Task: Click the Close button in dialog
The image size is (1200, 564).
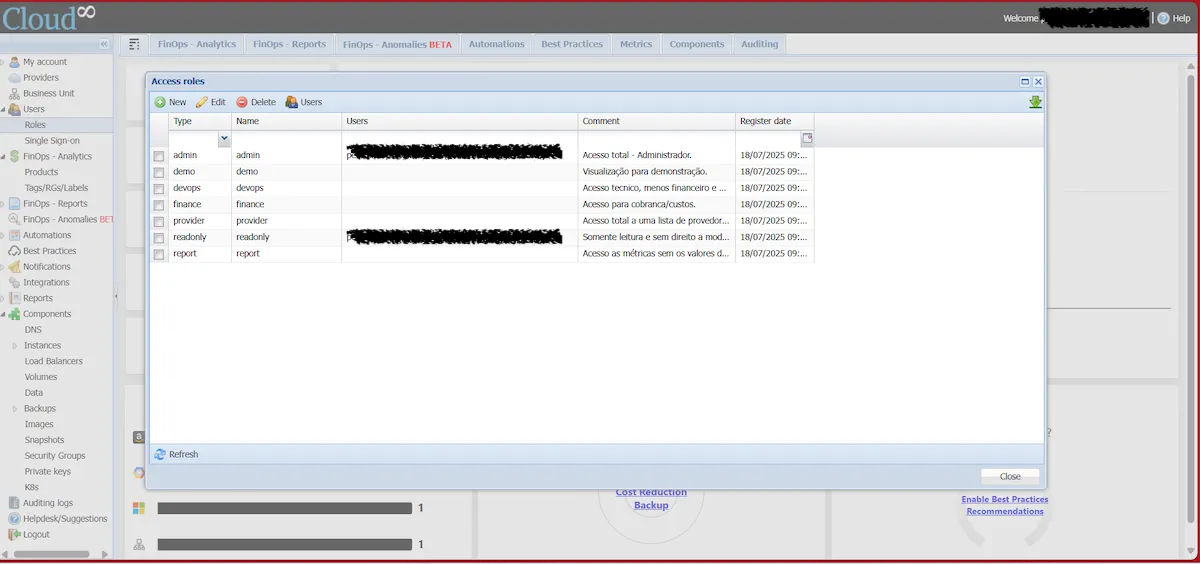Action: [x=1010, y=476]
